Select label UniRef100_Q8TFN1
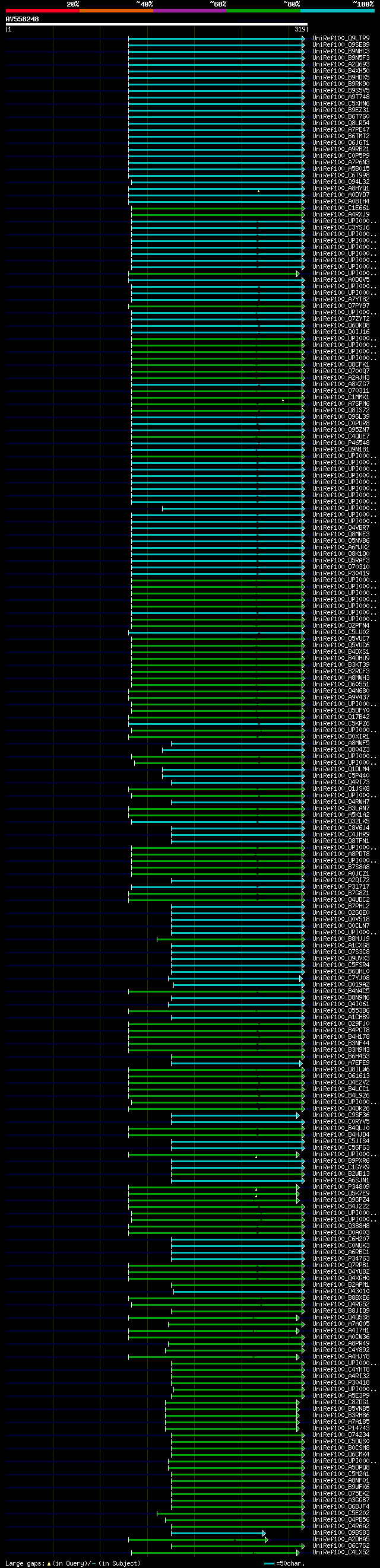This screenshot has width=380, height=1568. 340,841
